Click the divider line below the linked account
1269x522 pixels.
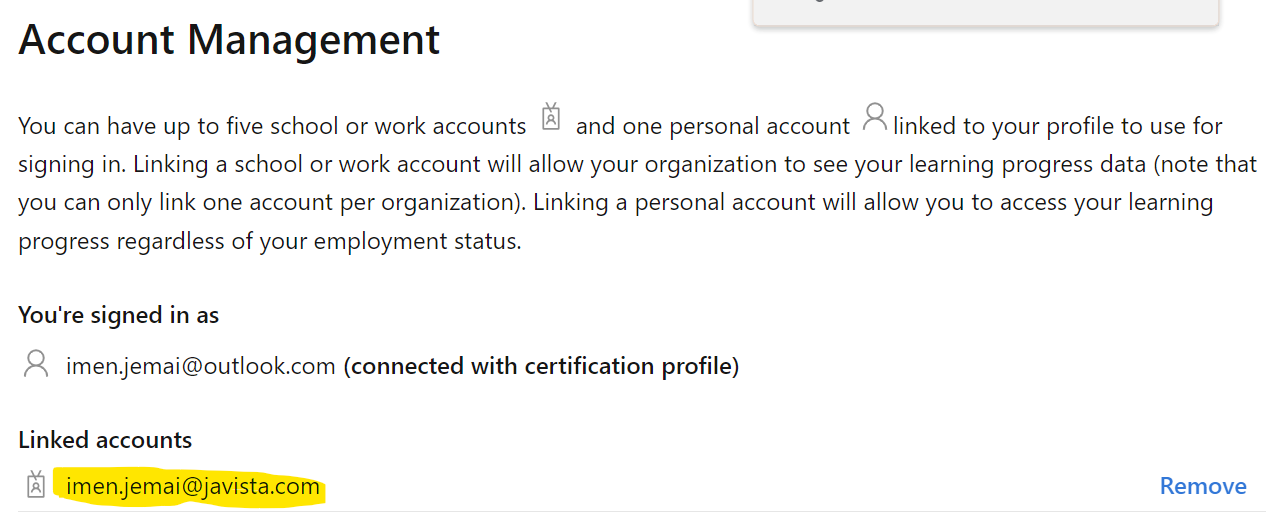[634, 511]
